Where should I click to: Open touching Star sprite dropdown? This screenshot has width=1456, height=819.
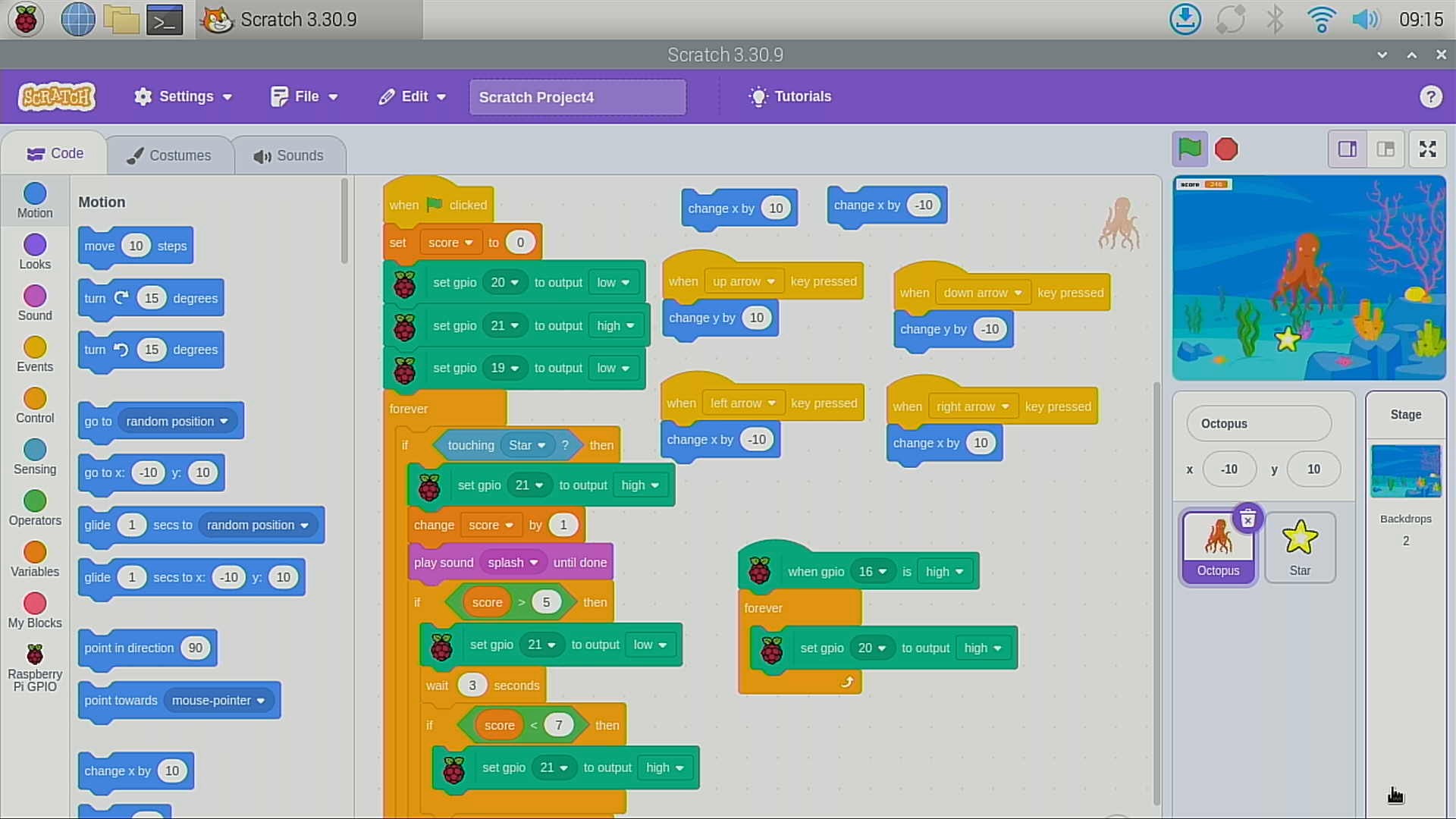[527, 445]
